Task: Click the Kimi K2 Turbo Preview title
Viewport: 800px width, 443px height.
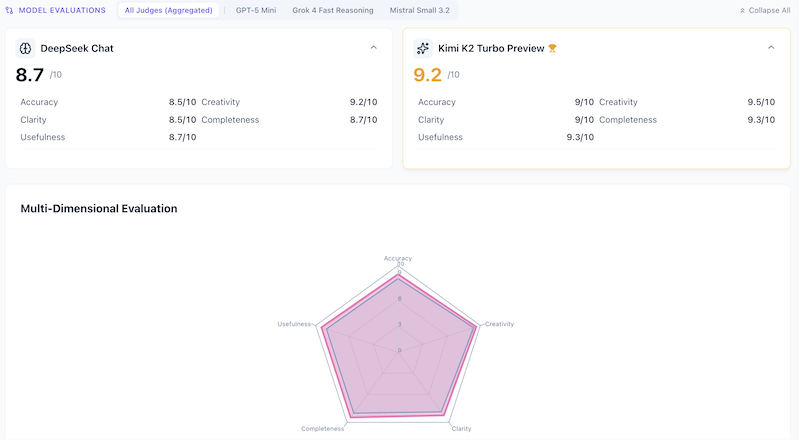Action: click(x=491, y=48)
